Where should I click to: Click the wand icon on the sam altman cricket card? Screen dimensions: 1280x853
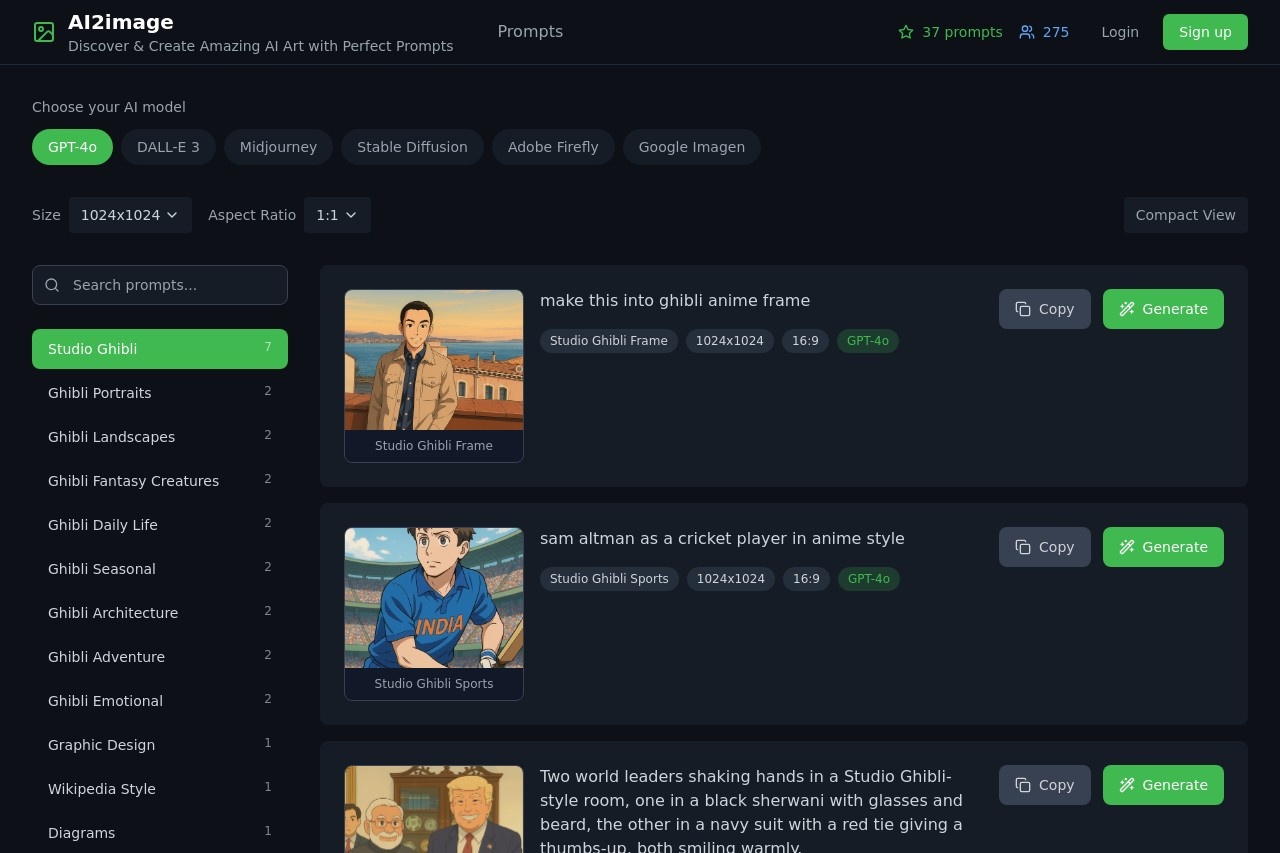click(1127, 547)
